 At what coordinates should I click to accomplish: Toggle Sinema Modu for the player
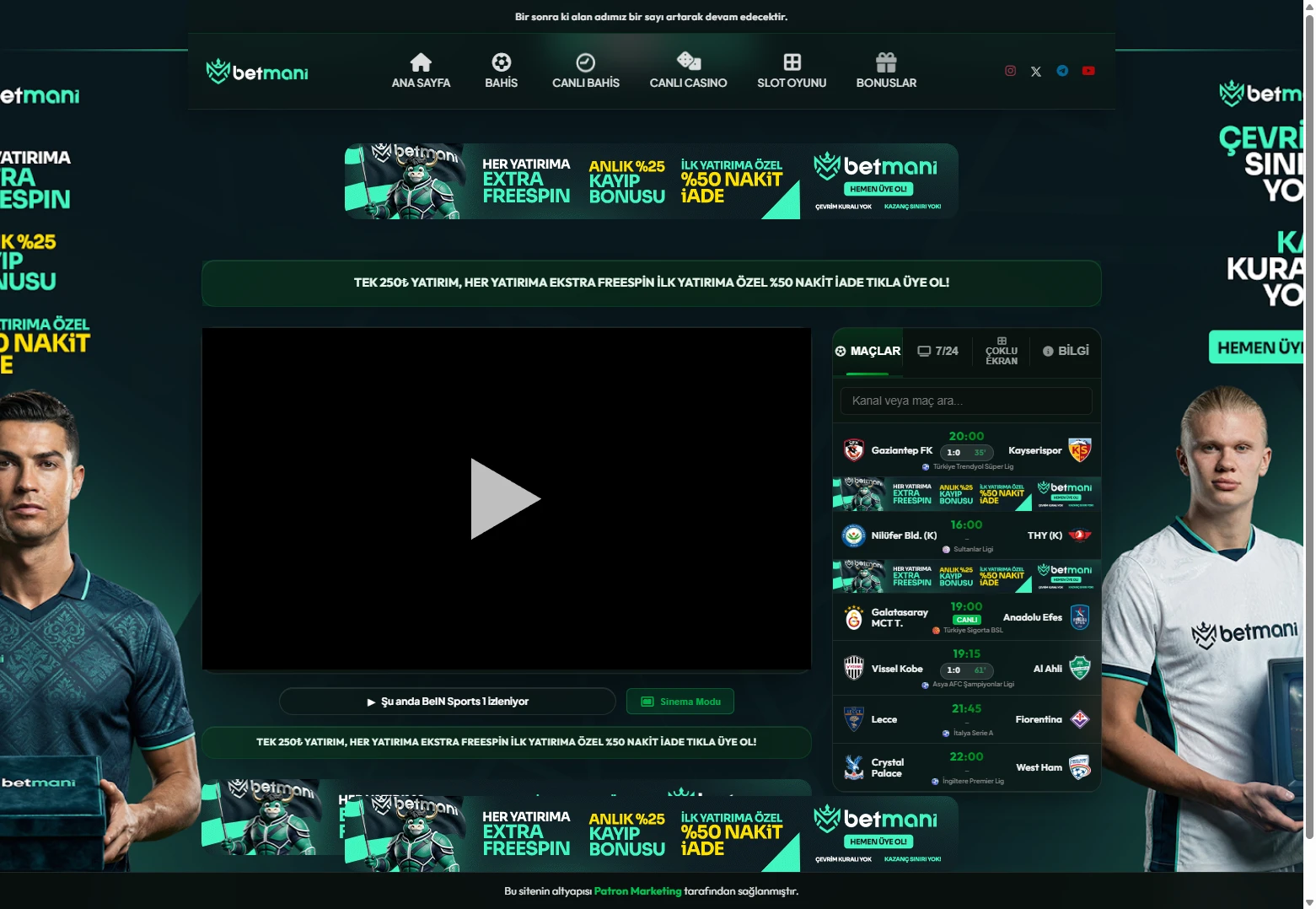click(x=680, y=702)
